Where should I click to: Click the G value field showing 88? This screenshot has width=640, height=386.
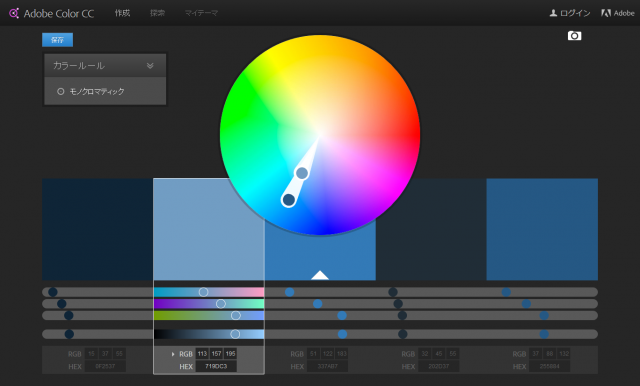coord(550,354)
